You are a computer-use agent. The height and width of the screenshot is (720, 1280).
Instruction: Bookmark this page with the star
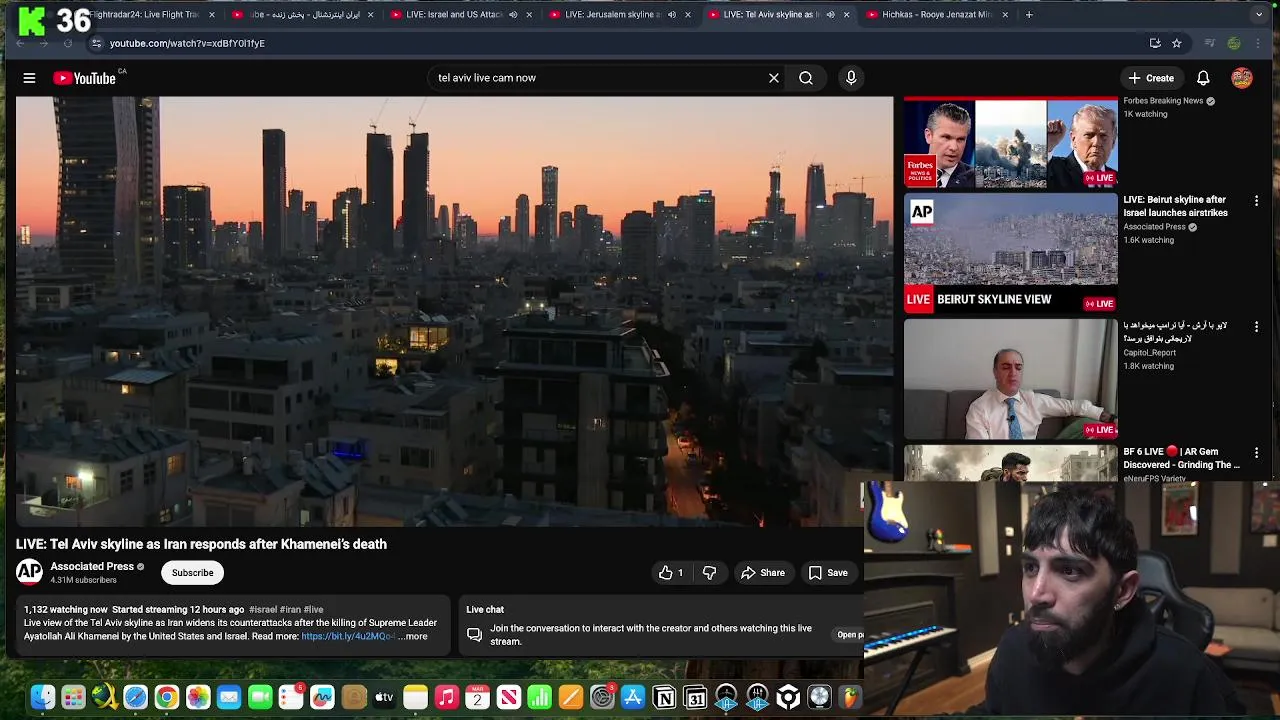pyautogui.click(x=1177, y=43)
